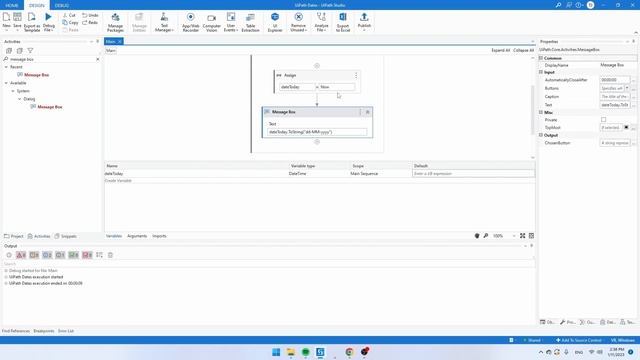
Task: Open Test Manager tool
Action: (164, 22)
